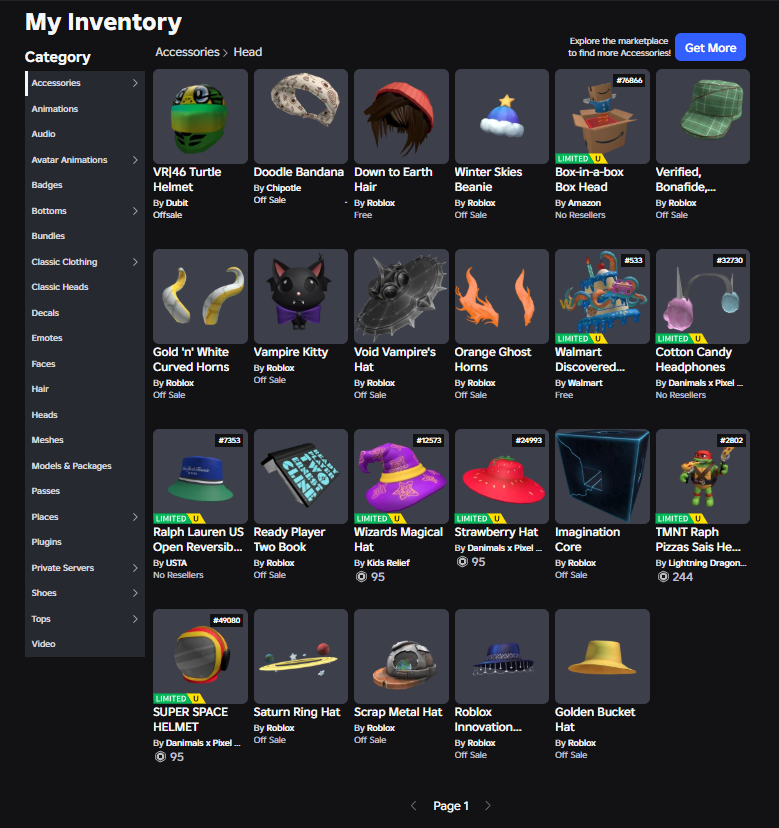Select the Audio category

[85, 134]
